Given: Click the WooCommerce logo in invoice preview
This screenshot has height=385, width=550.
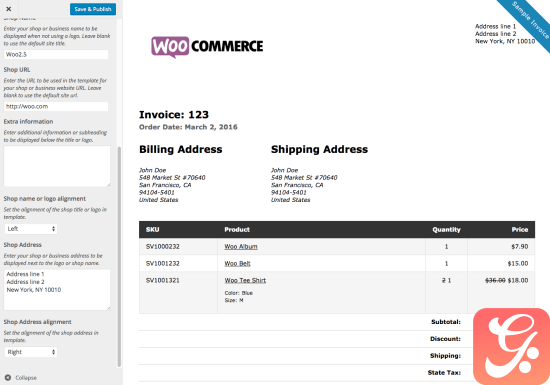Looking at the screenshot, I should coord(207,47).
